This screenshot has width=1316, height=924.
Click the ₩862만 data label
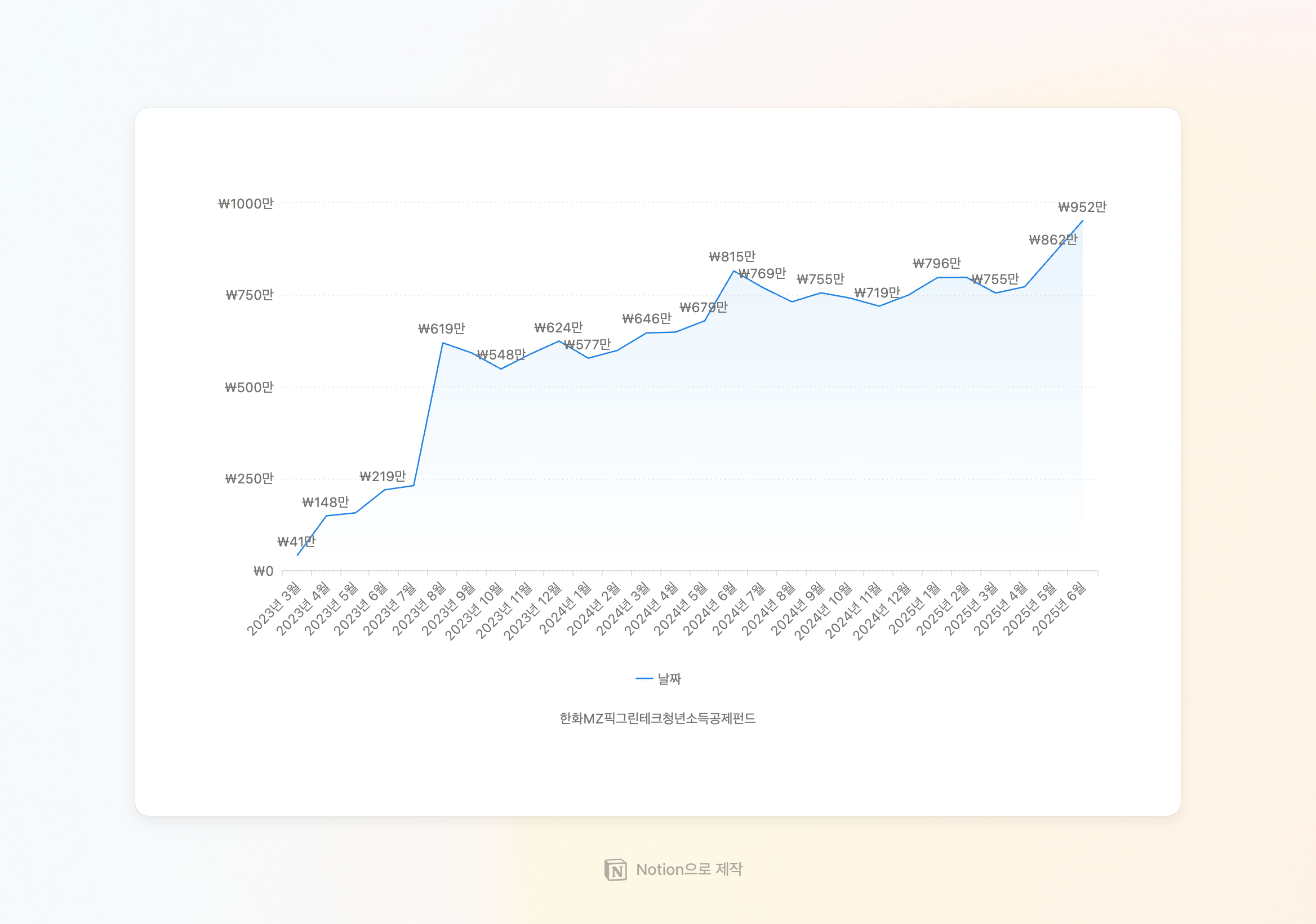(x=1052, y=239)
